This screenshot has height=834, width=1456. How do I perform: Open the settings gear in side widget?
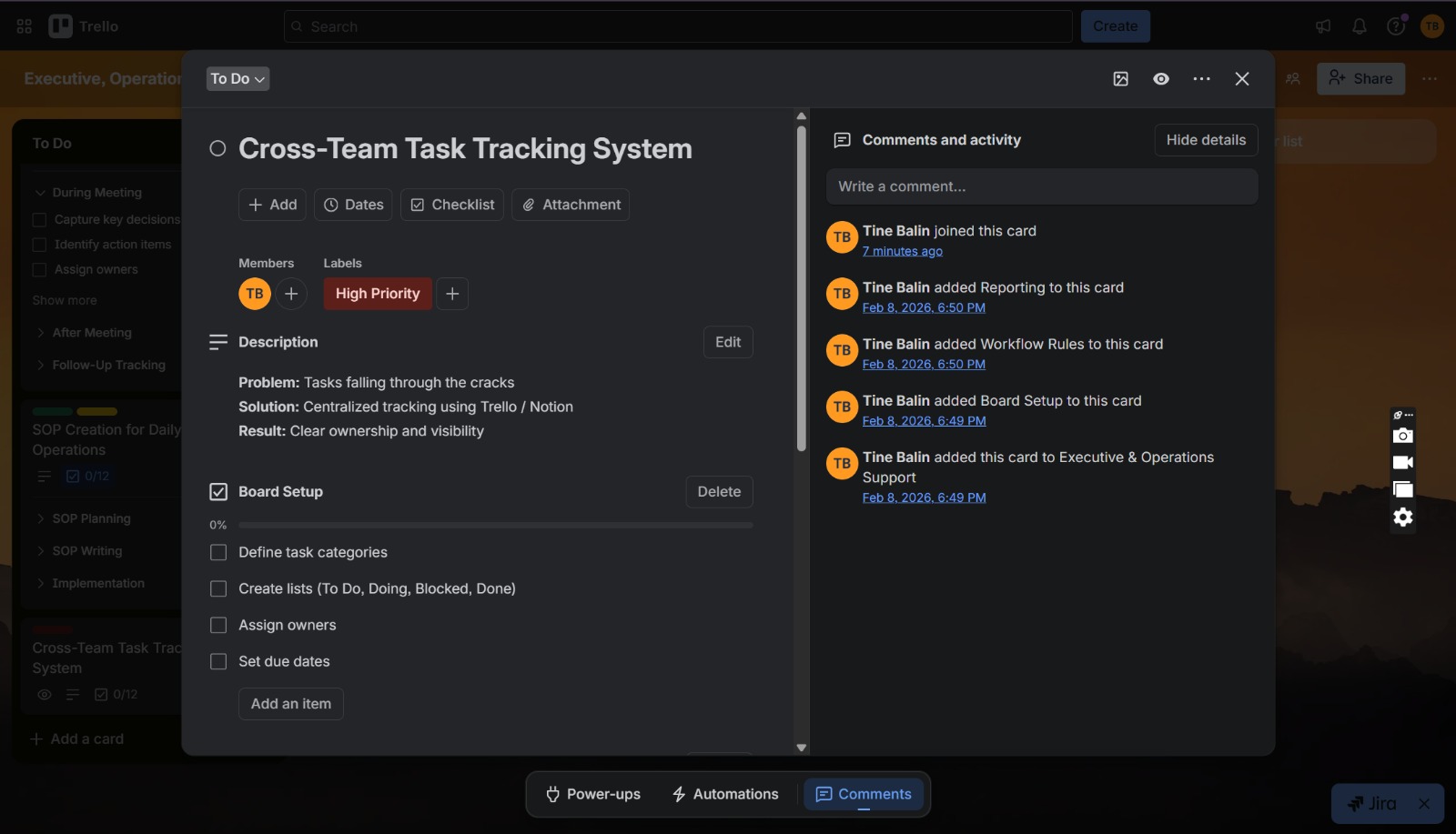pyautogui.click(x=1403, y=517)
